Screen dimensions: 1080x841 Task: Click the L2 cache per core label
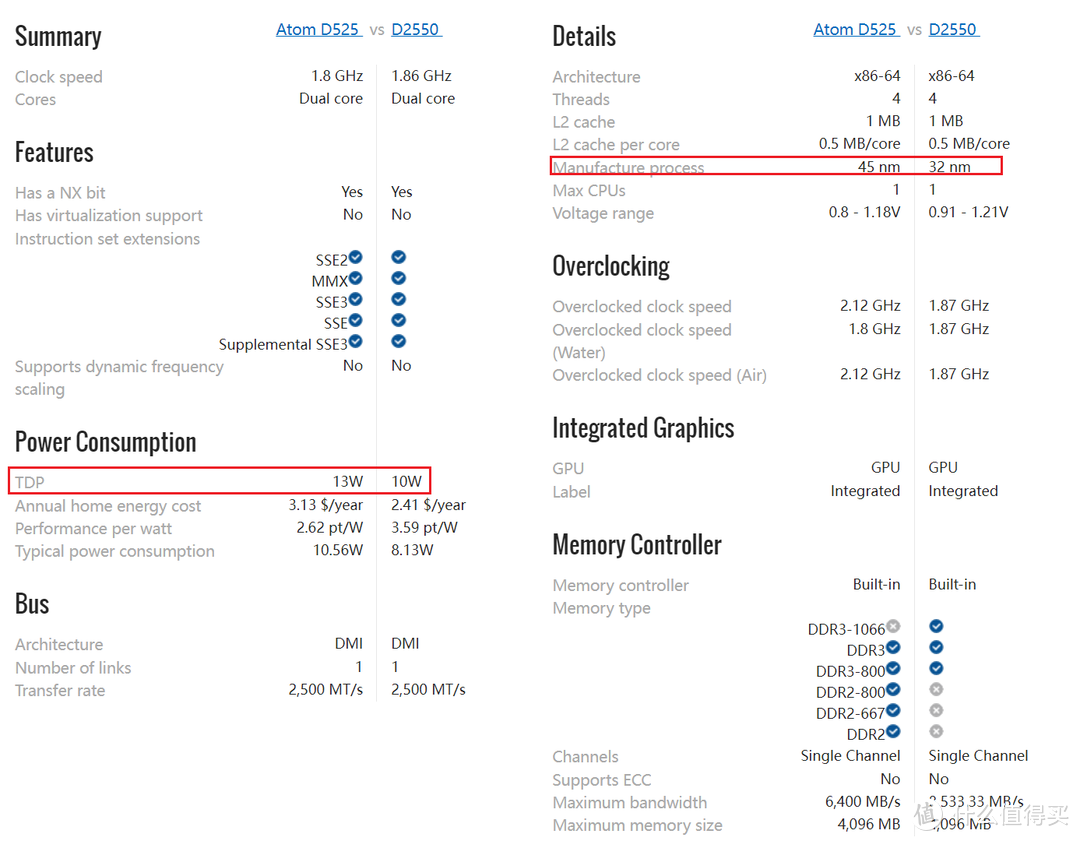[616, 145]
